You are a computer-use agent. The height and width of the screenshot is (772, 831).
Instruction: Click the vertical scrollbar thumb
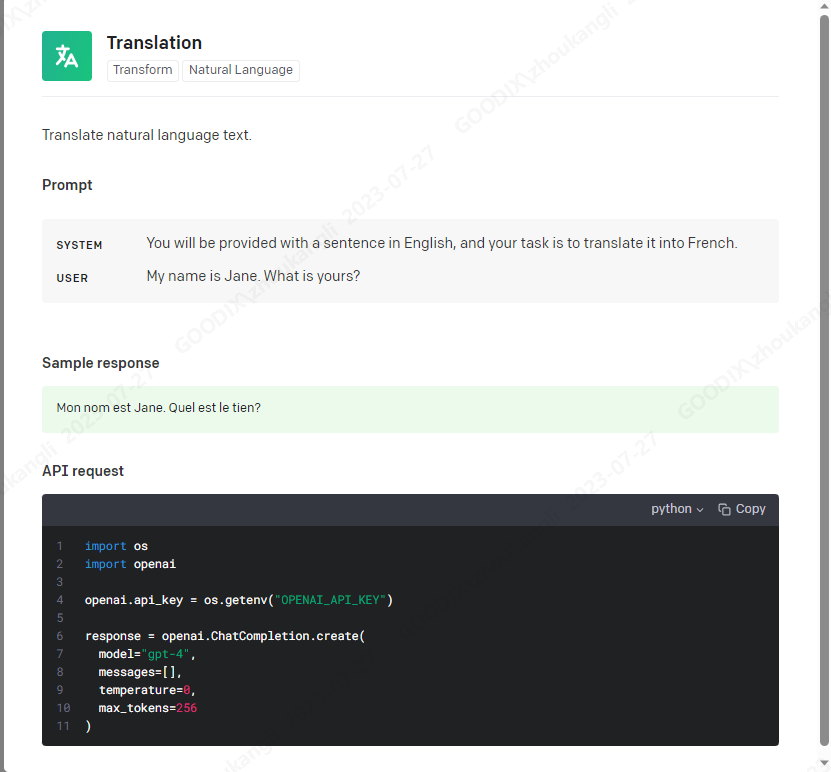click(825, 380)
